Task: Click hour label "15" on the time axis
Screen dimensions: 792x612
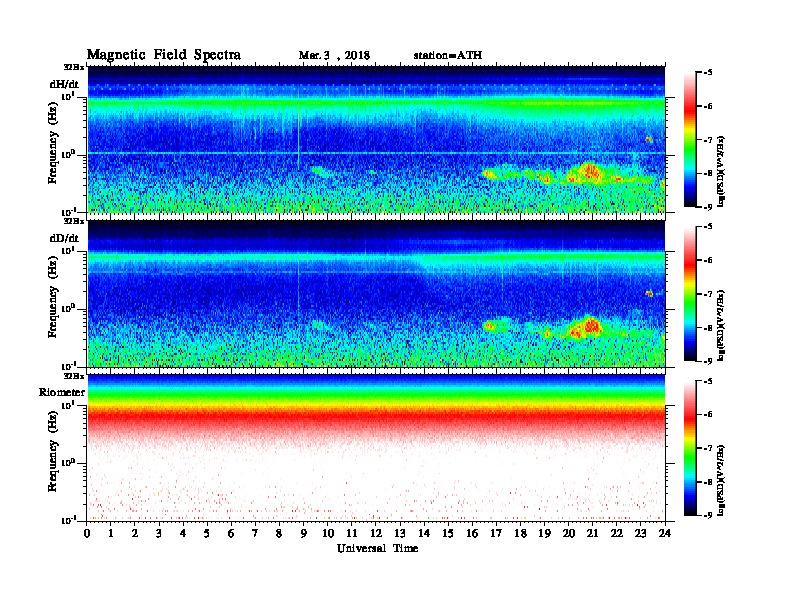Action: (x=448, y=533)
